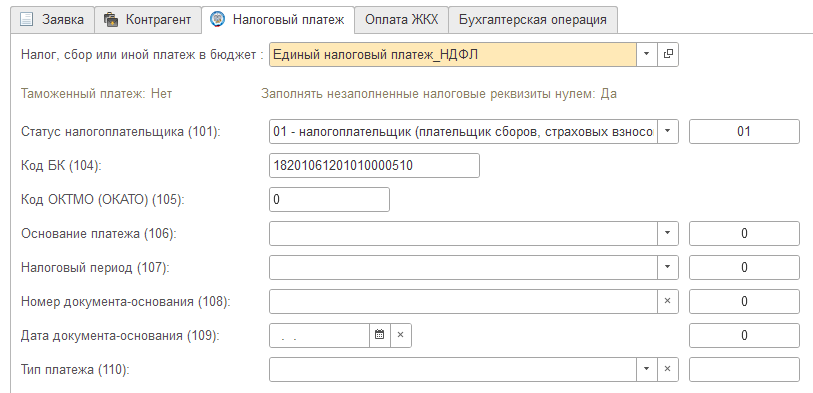Select the Налоговый платеж tab
This screenshot has width=813, height=393.
pyautogui.click(x=278, y=20)
